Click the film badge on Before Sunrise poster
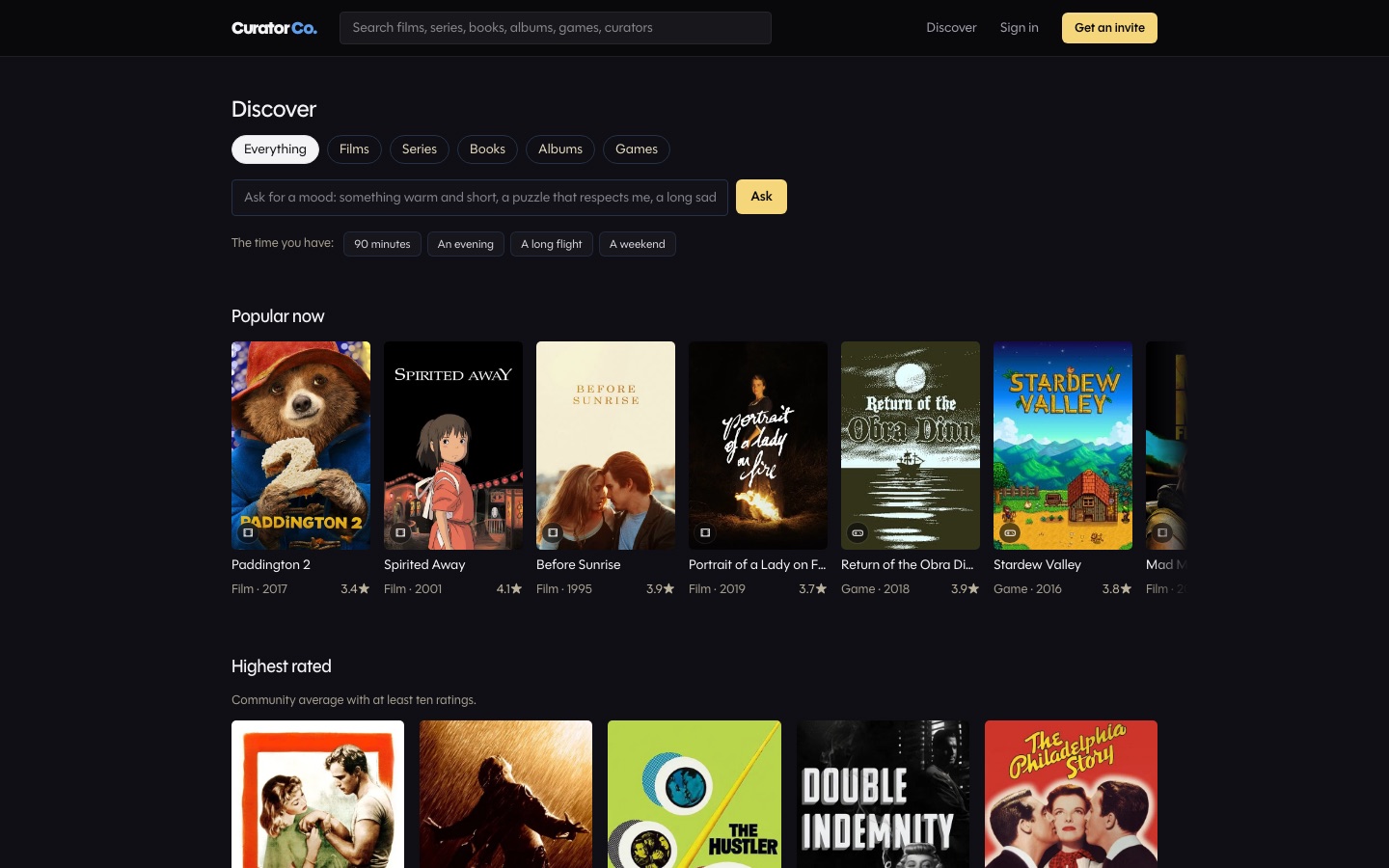The image size is (1389, 868). click(553, 532)
